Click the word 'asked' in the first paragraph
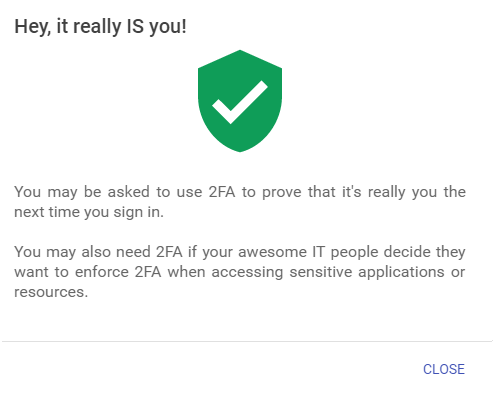 (128, 192)
